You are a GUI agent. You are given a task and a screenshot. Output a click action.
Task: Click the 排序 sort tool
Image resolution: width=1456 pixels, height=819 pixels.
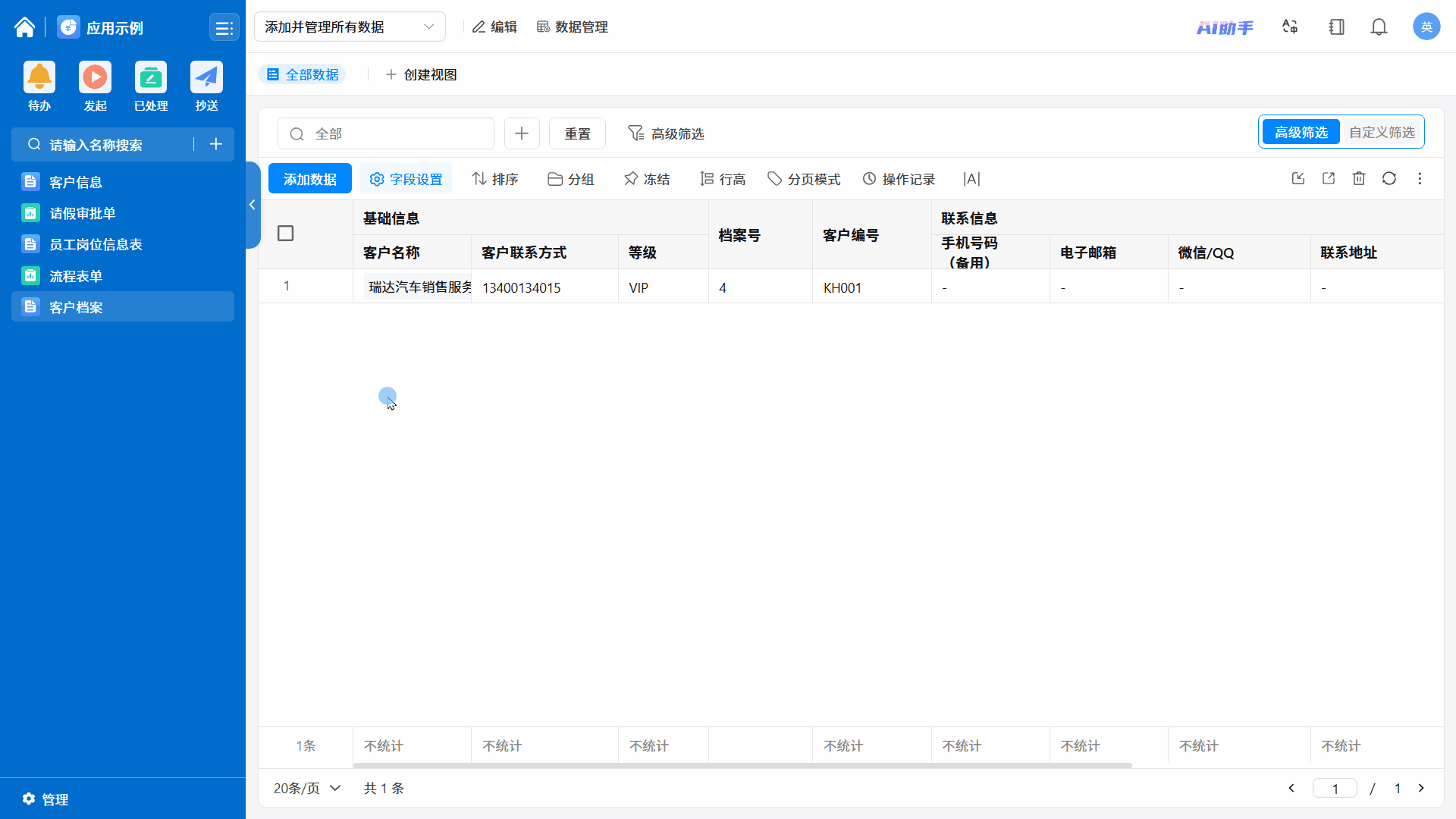pos(495,179)
